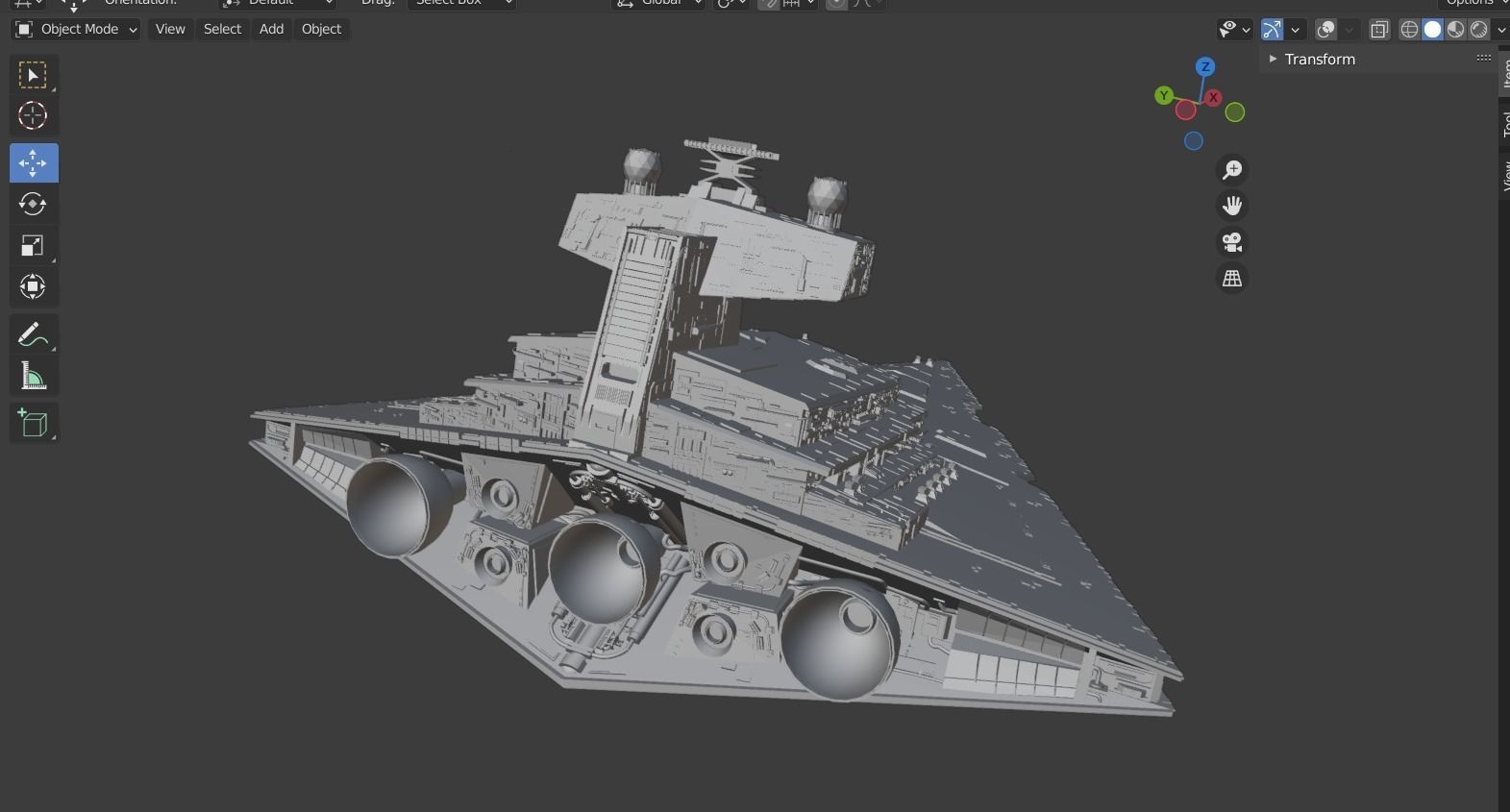
Task: Select the Rotate tool
Action: [33, 204]
